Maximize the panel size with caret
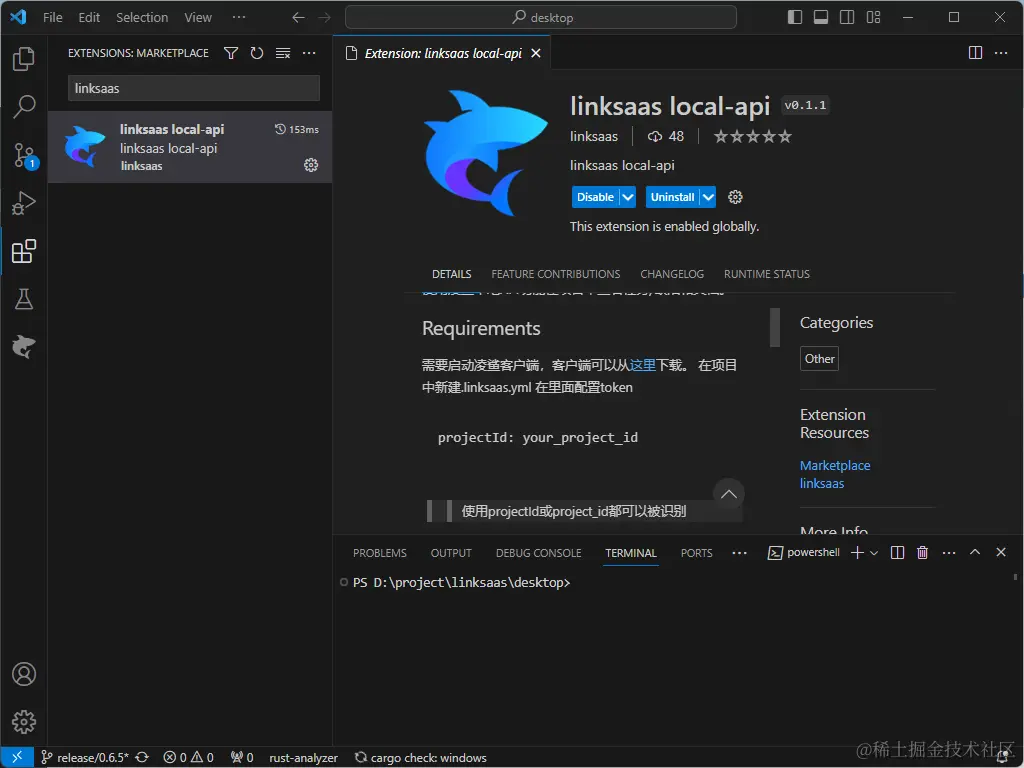Screen dimensions: 1024x768 (974, 552)
